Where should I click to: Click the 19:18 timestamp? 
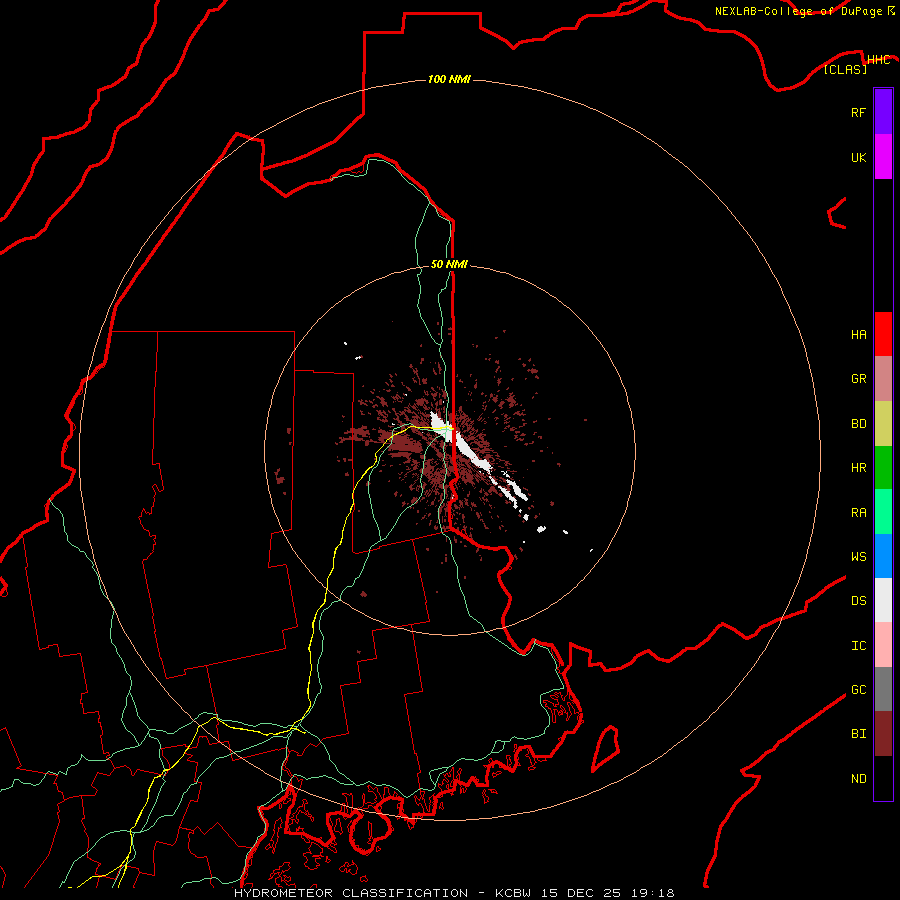coord(651,893)
